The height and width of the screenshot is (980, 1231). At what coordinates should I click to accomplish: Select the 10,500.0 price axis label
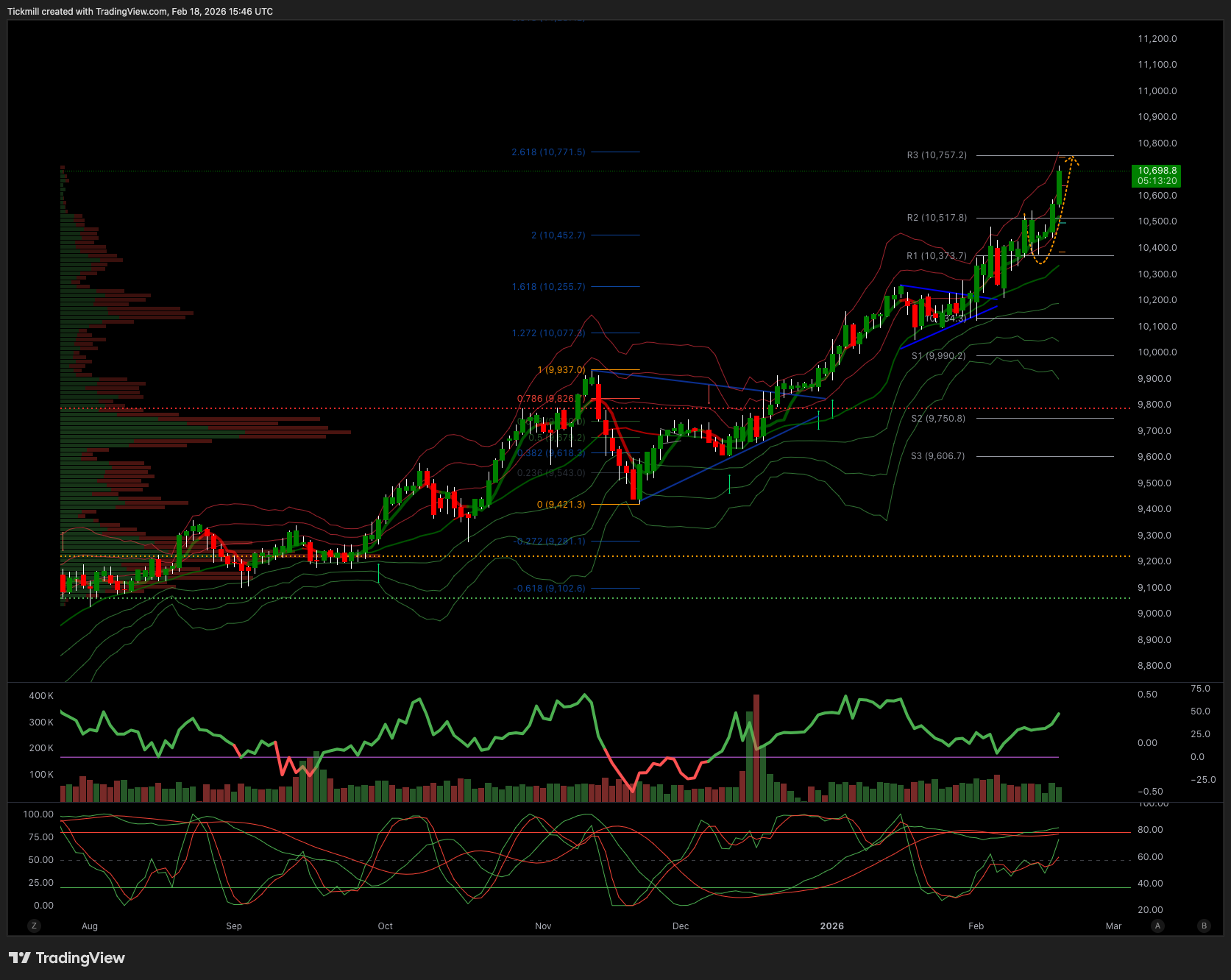pyautogui.click(x=1157, y=221)
